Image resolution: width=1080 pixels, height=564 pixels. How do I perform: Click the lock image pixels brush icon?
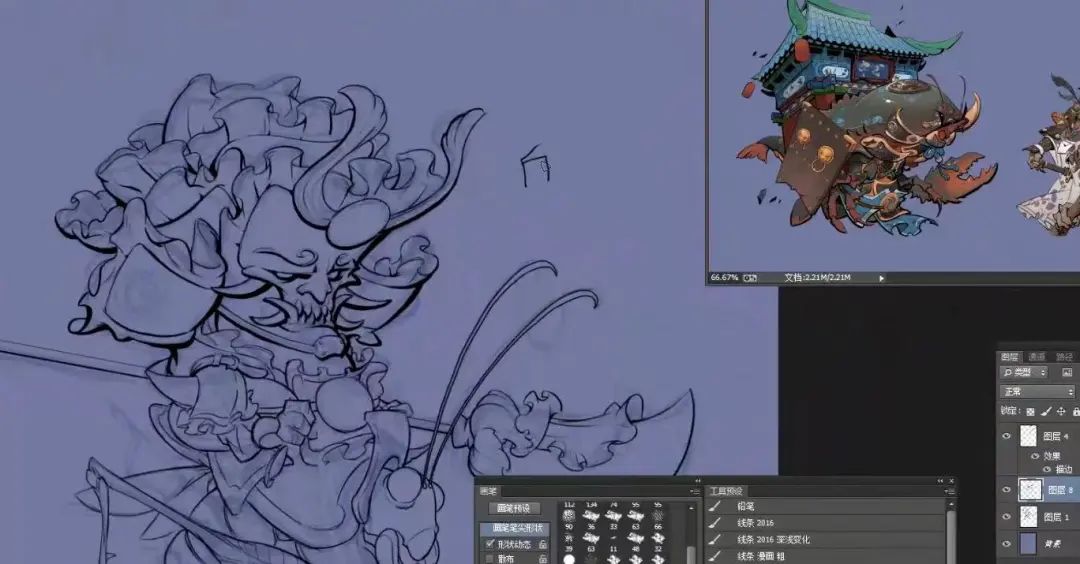1046,411
